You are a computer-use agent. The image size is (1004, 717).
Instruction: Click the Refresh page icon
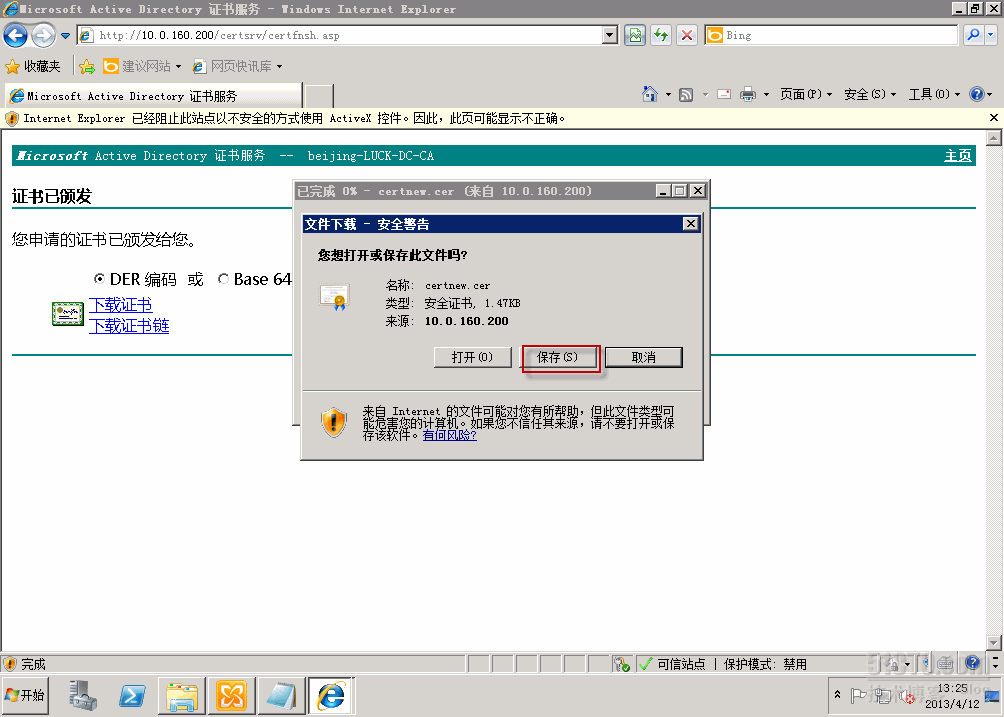coord(661,35)
